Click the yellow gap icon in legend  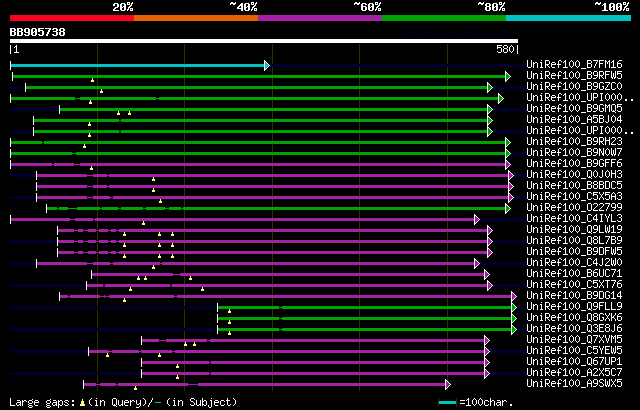[x=82, y=403]
